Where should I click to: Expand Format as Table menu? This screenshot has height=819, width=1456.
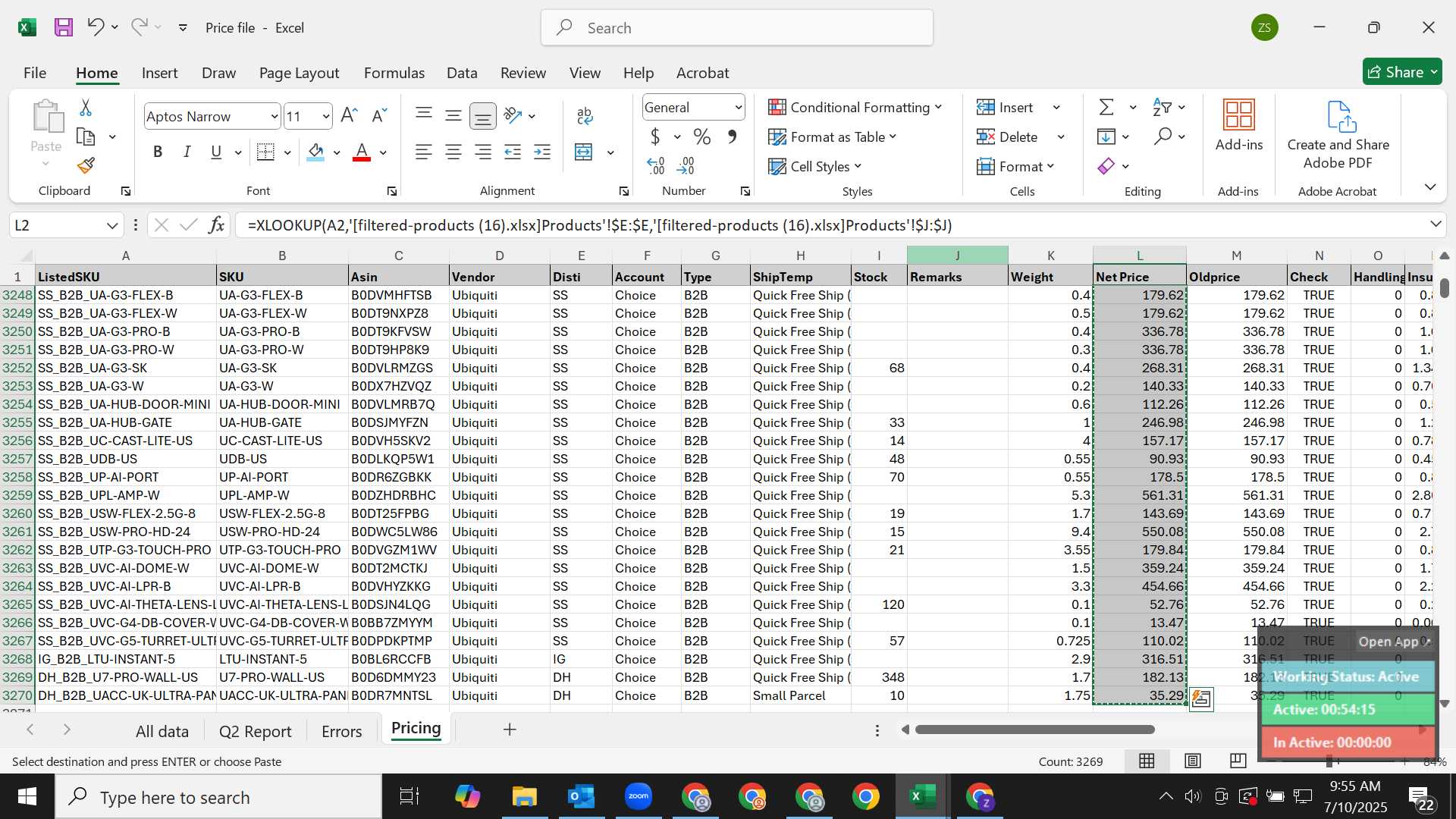[832, 136]
